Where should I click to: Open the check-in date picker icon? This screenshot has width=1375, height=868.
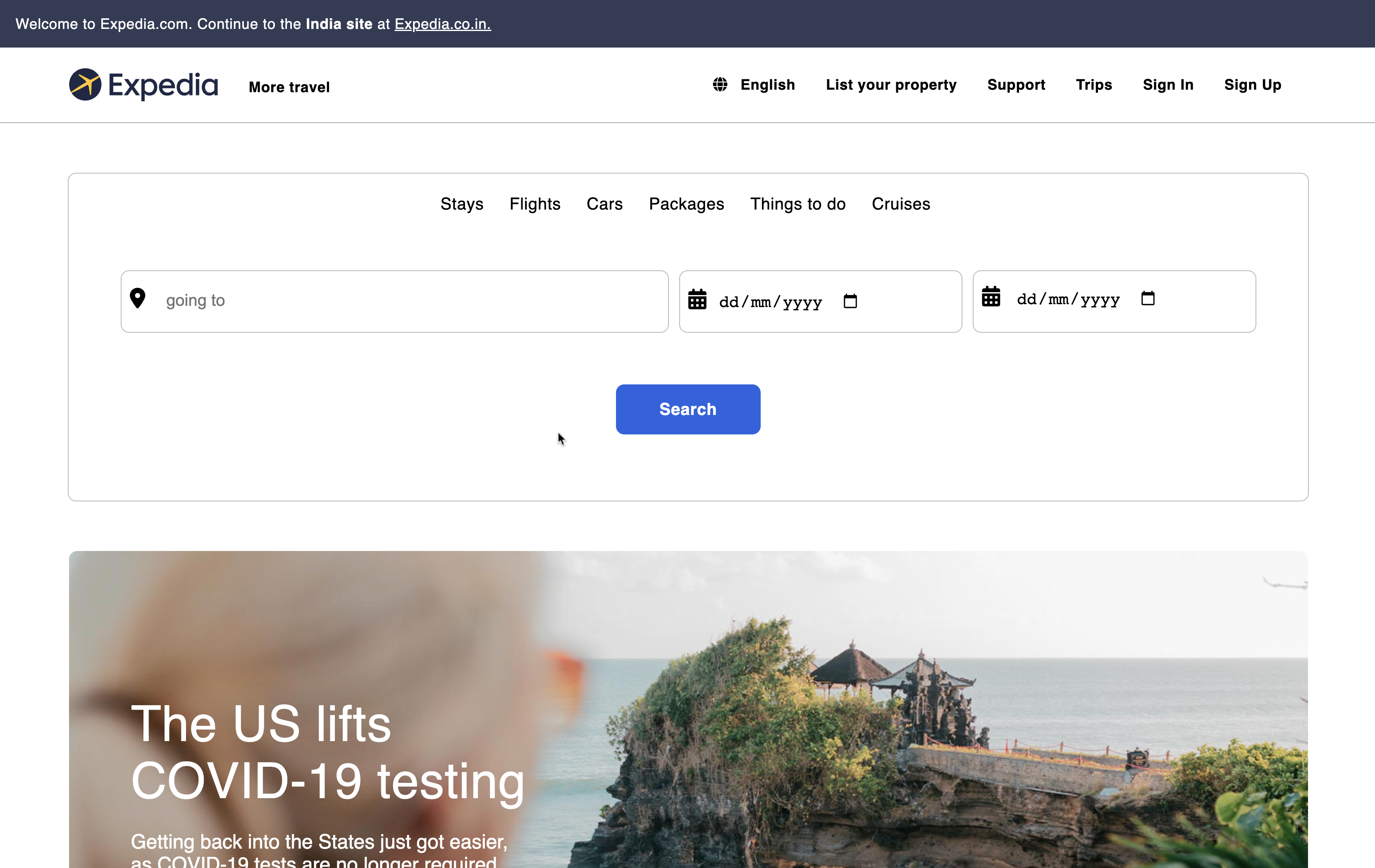[x=850, y=301]
